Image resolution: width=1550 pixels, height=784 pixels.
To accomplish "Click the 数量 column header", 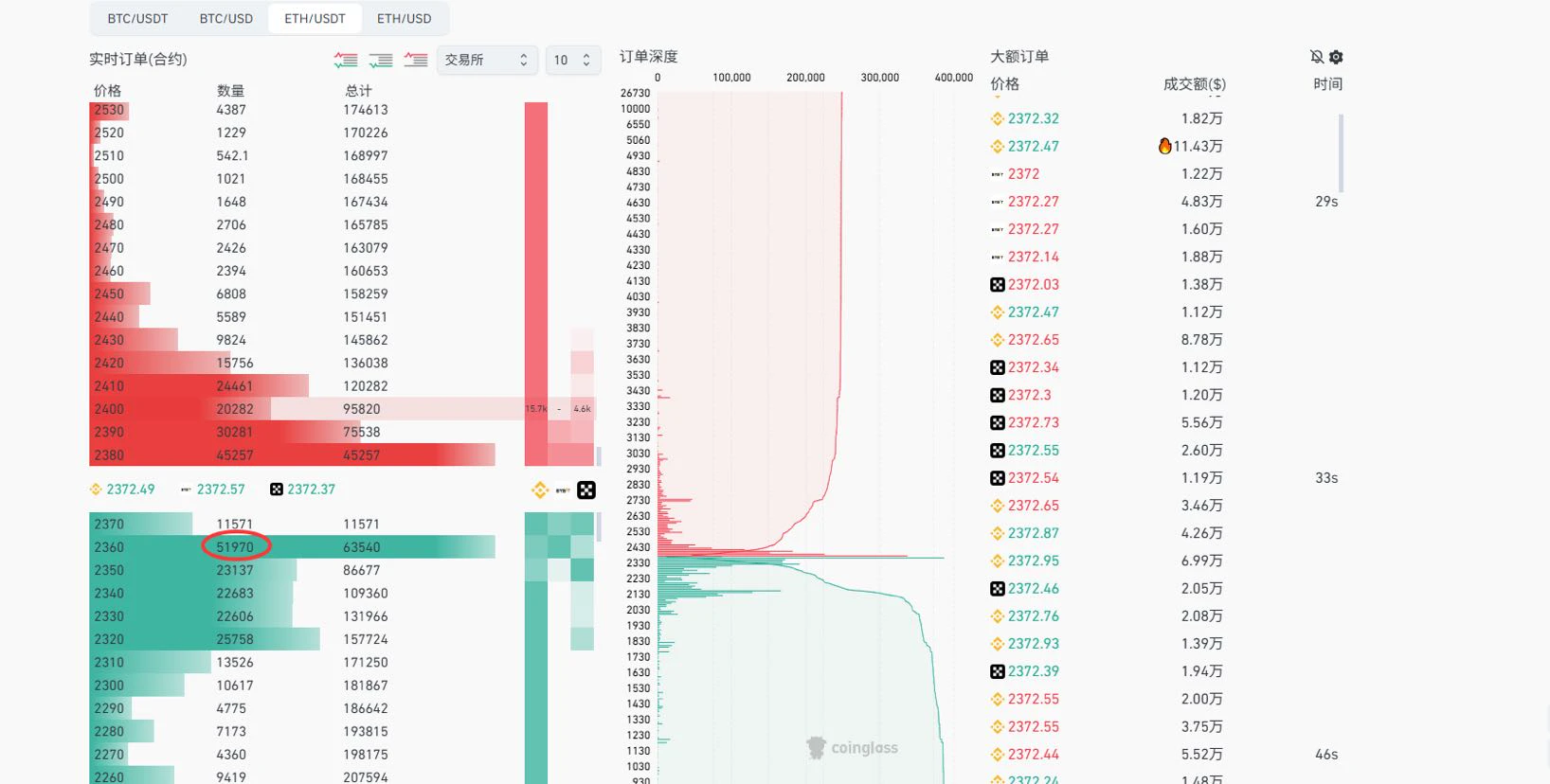I will 230,91.
